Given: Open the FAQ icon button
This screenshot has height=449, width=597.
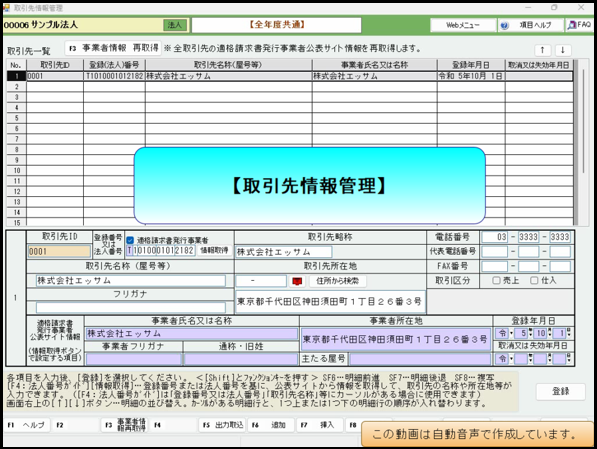Looking at the screenshot, I should click(579, 25).
